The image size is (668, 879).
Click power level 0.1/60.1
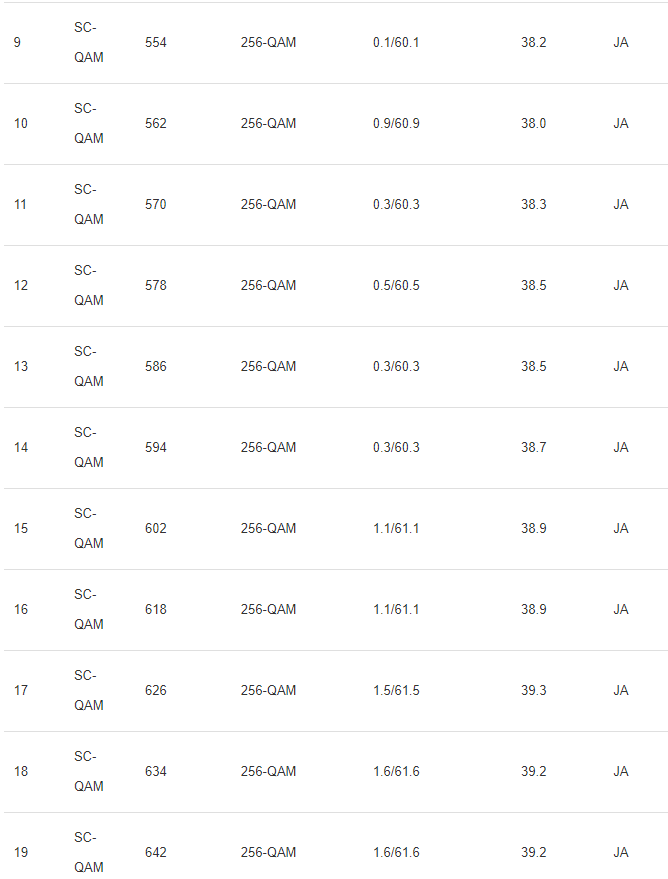(x=396, y=43)
